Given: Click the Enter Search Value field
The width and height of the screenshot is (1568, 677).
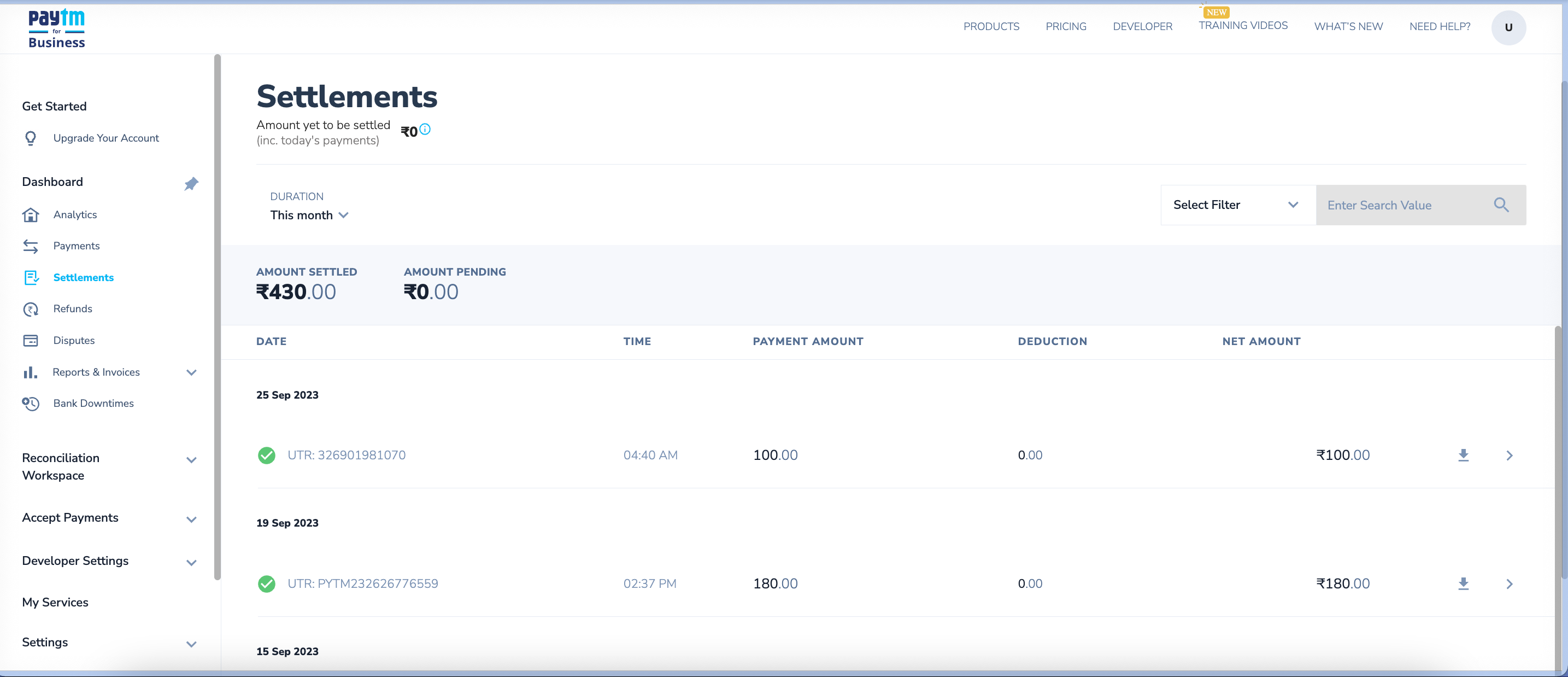Looking at the screenshot, I should tap(1406, 205).
